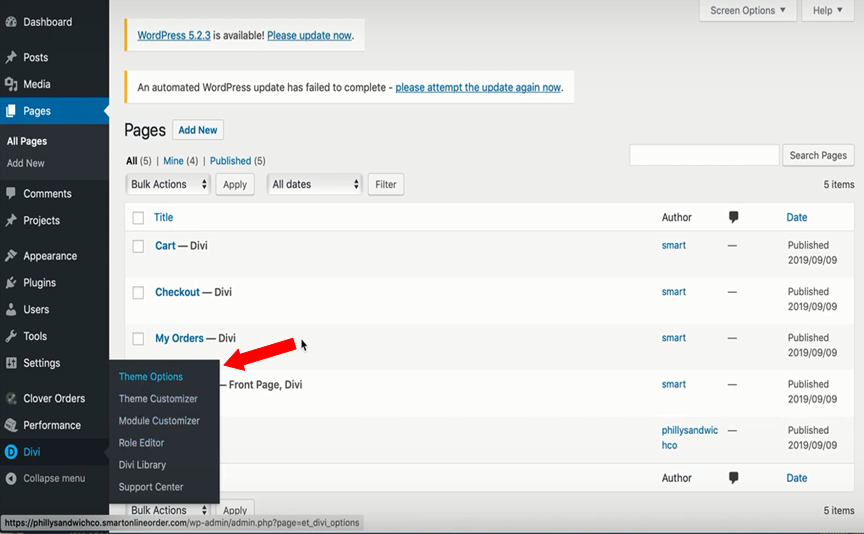Open the top Bulk Actions dropdown
The height and width of the screenshot is (534, 864).
tap(168, 184)
